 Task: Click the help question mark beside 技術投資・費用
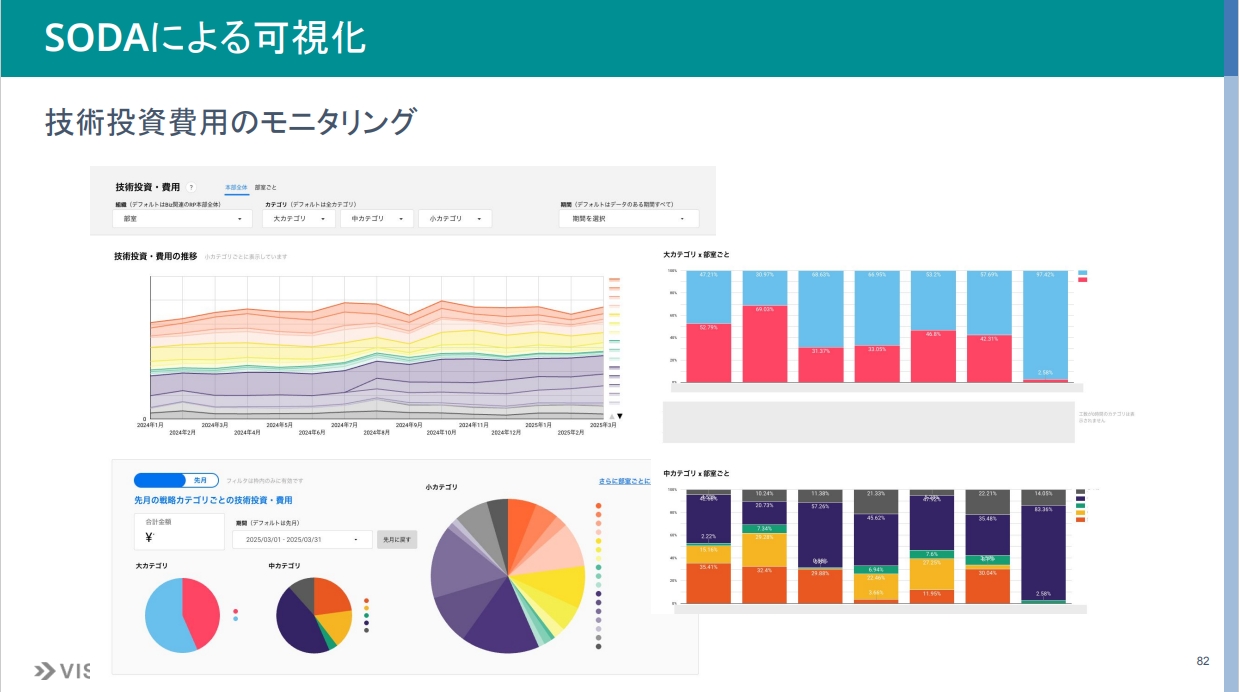[191, 187]
